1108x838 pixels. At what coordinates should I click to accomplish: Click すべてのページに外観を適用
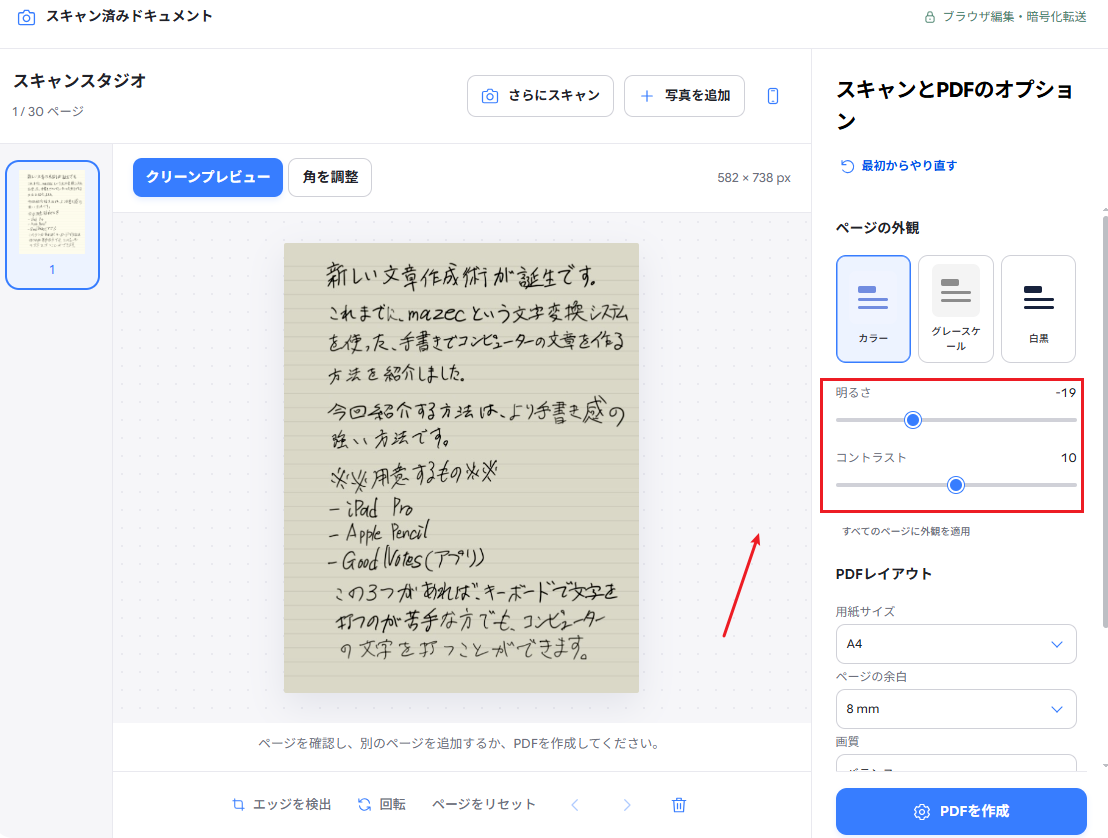pos(906,531)
